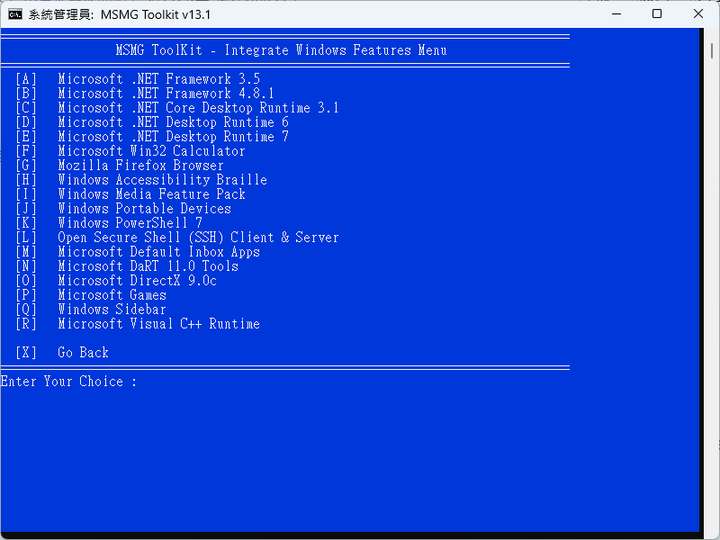Select 'Microsoft .NET Framework 3.5' menu line
This screenshot has width=720, height=540.
[x=159, y=79]
